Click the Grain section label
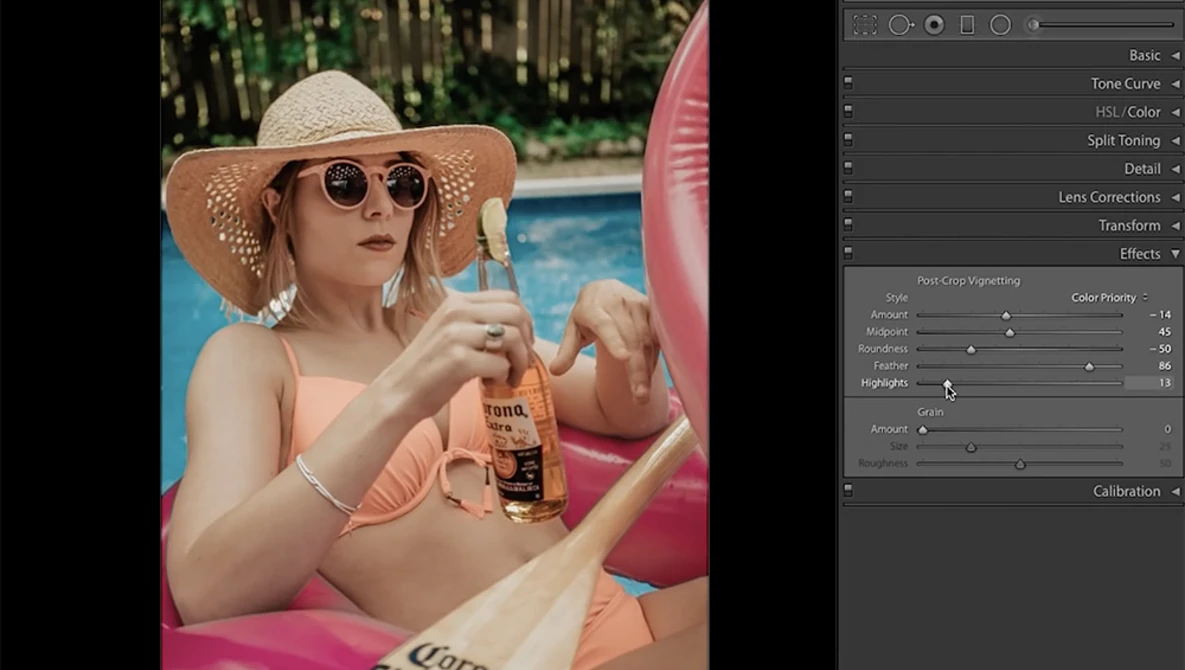 930,412
